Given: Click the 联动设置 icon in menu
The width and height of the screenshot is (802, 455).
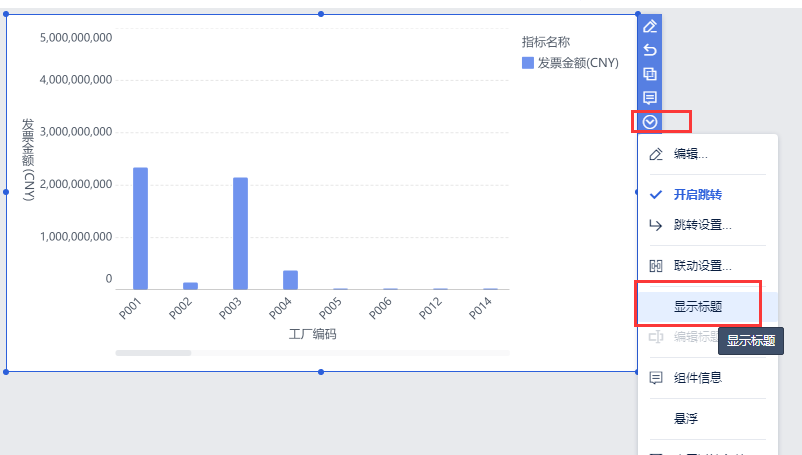Looking at the screenshot, I should tap(656, 266).
